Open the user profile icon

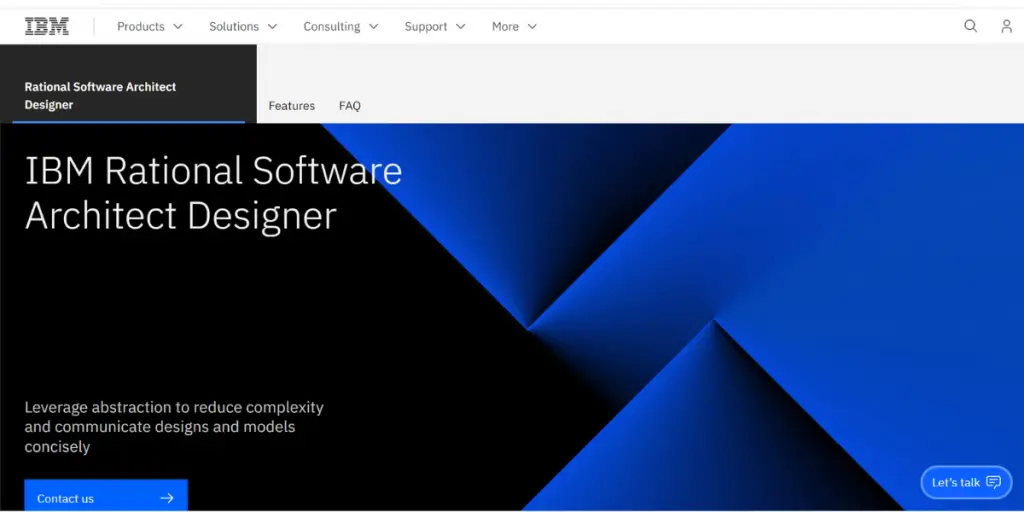click(x=1006, y=26)
